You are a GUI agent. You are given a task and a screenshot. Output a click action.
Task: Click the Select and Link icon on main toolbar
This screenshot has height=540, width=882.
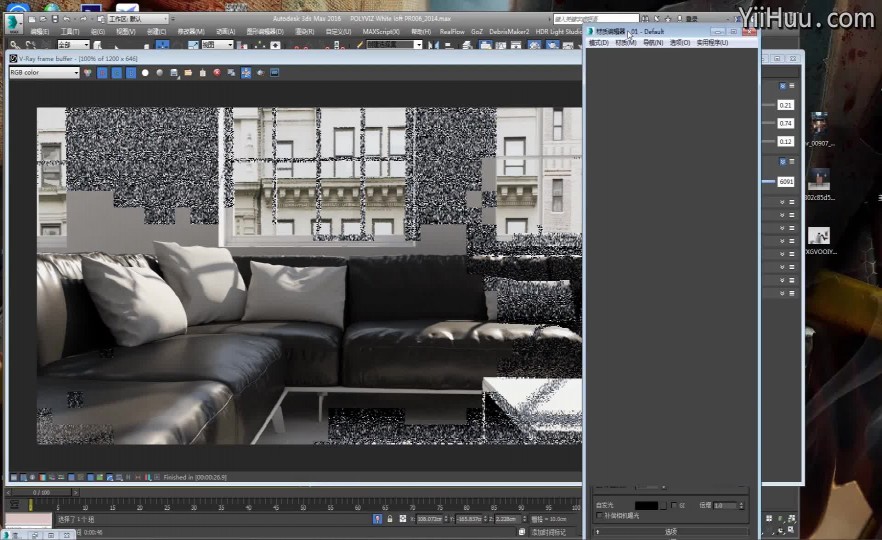[x=15, y=45]
